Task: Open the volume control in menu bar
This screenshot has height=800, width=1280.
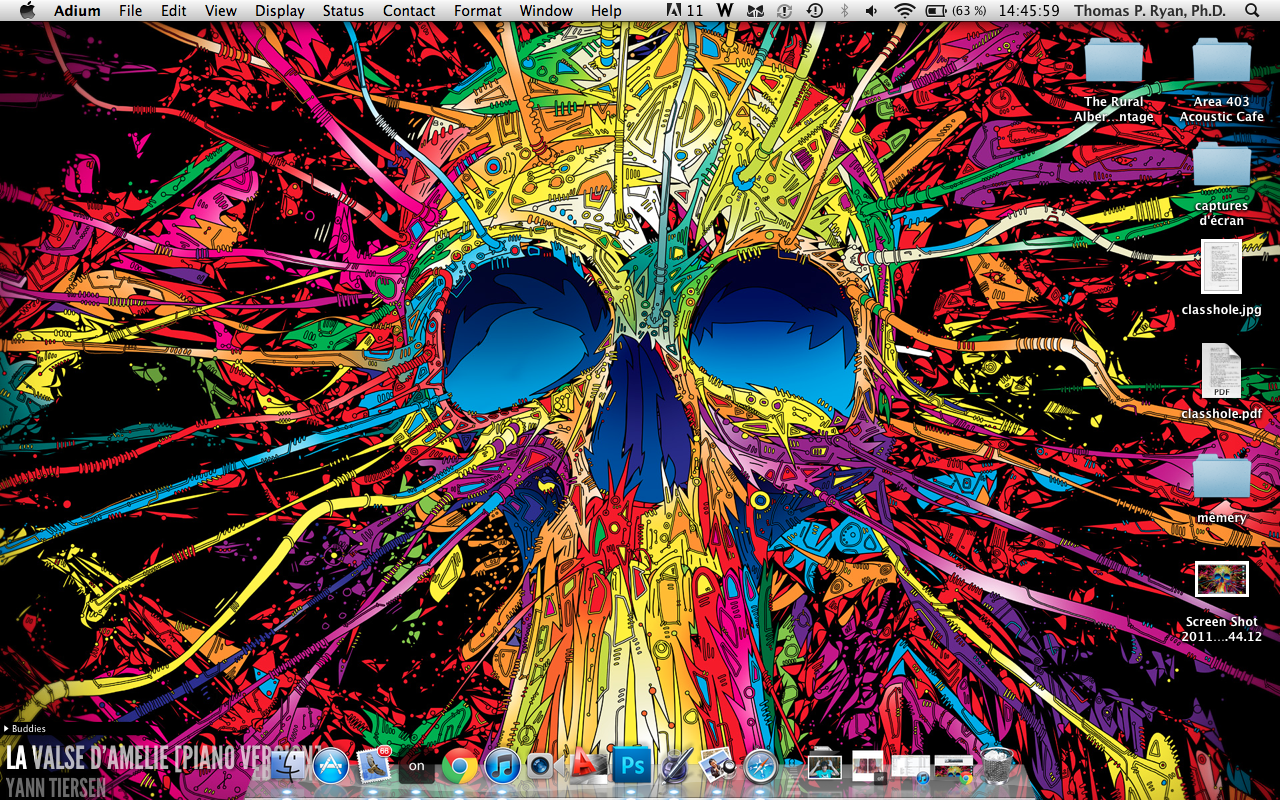Action: 872,11
